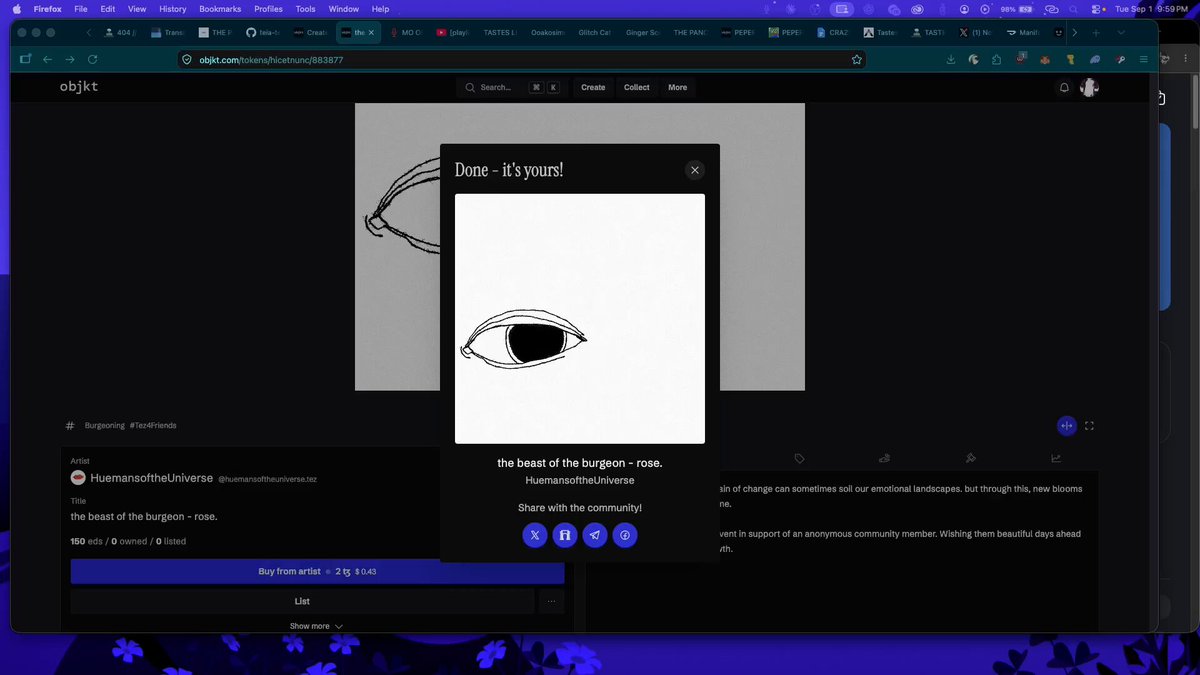Open the HuemansoftheUniverse artist profile
Viewport: 1200px width, 675px height.
[x=151, y=478]
